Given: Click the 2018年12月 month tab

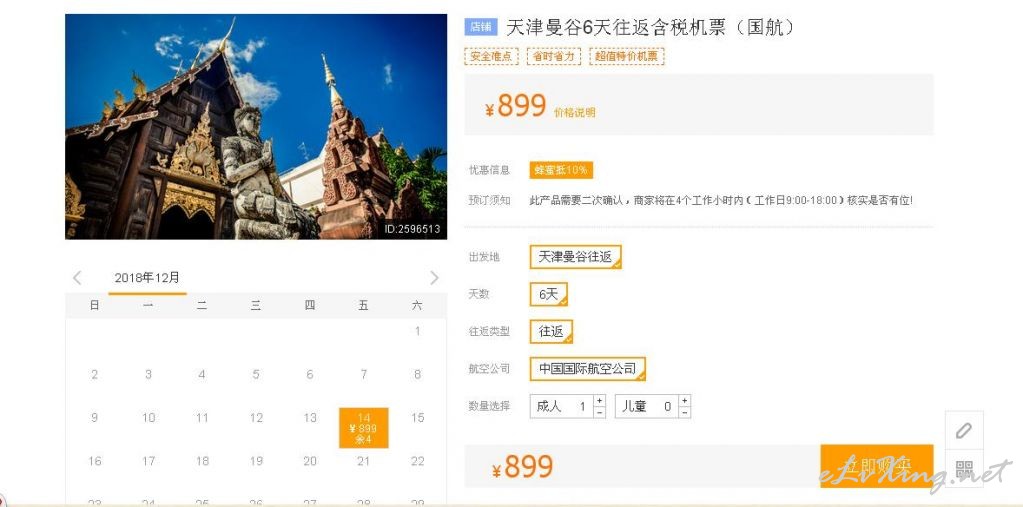Looking at the screenshot, I should click(147, 278).
